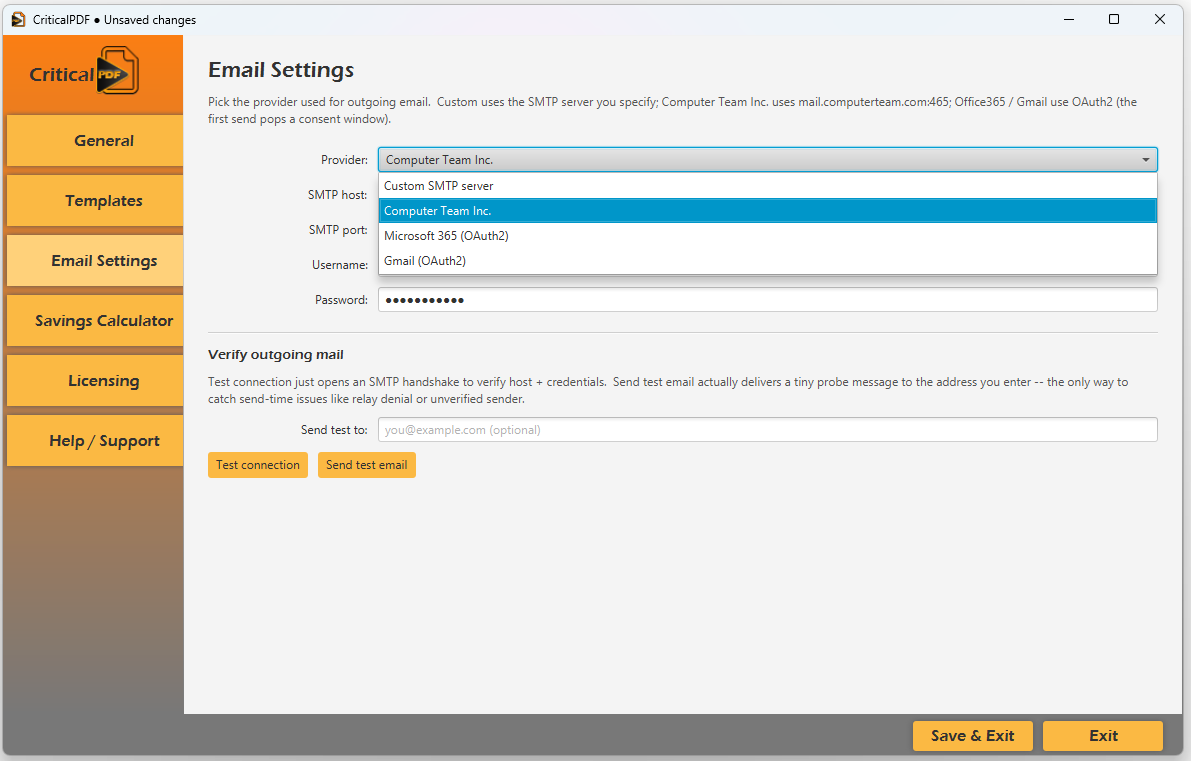Collapse the Provider dropdown arrow

point(1145,160)
